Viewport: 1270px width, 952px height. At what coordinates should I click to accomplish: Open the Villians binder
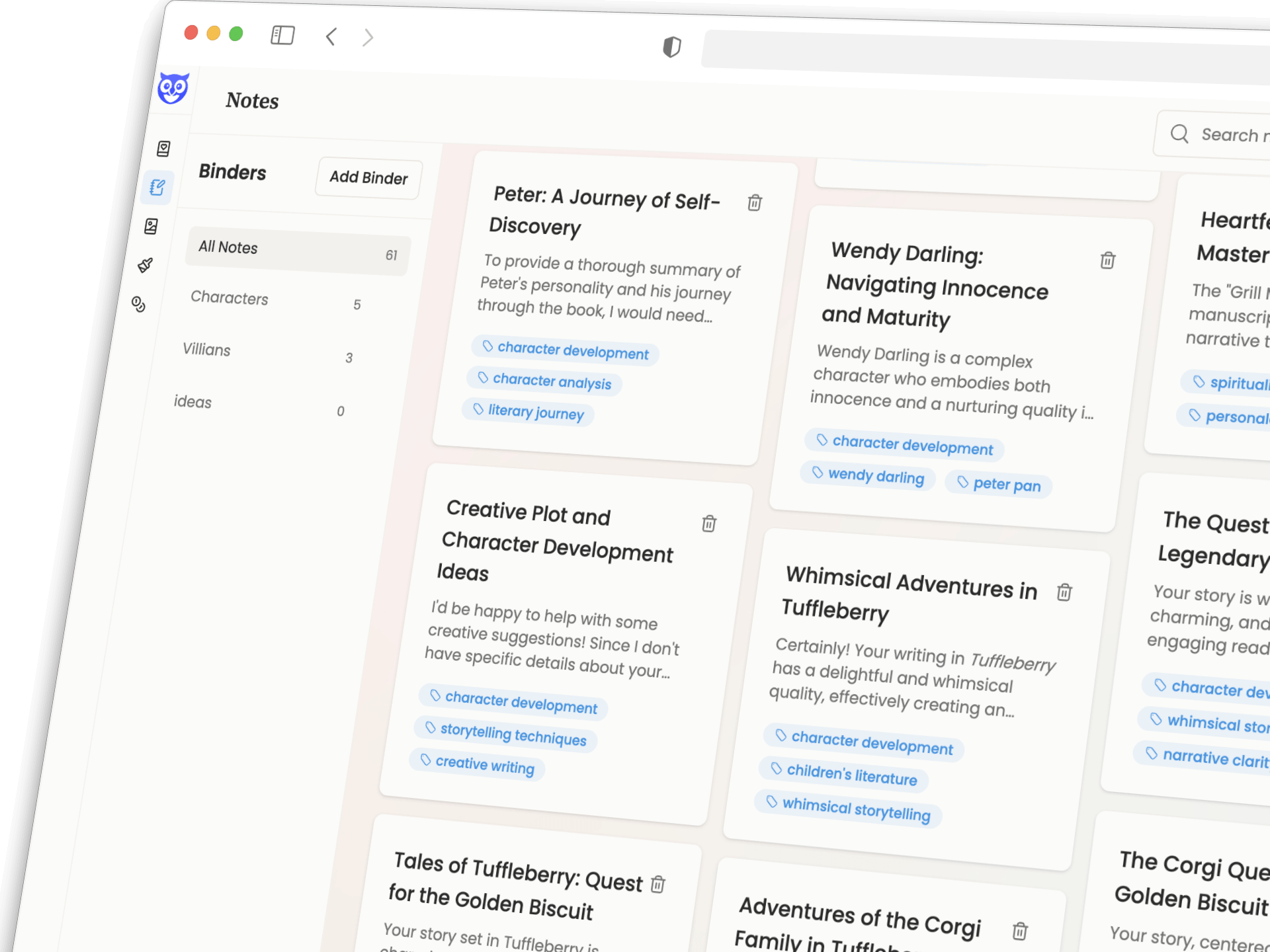(x=268, y=354)
